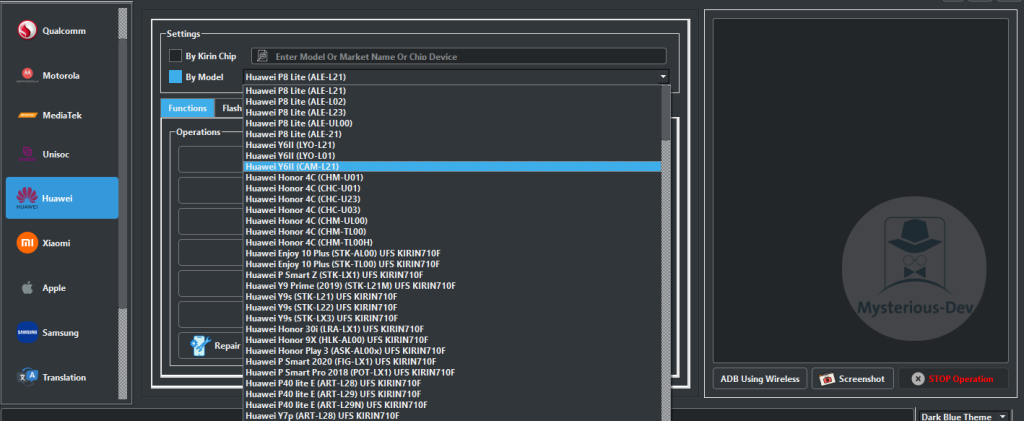Click the sidebar vertical scrollbar
The image size is (1024, 421).
[x=123, y=202]
